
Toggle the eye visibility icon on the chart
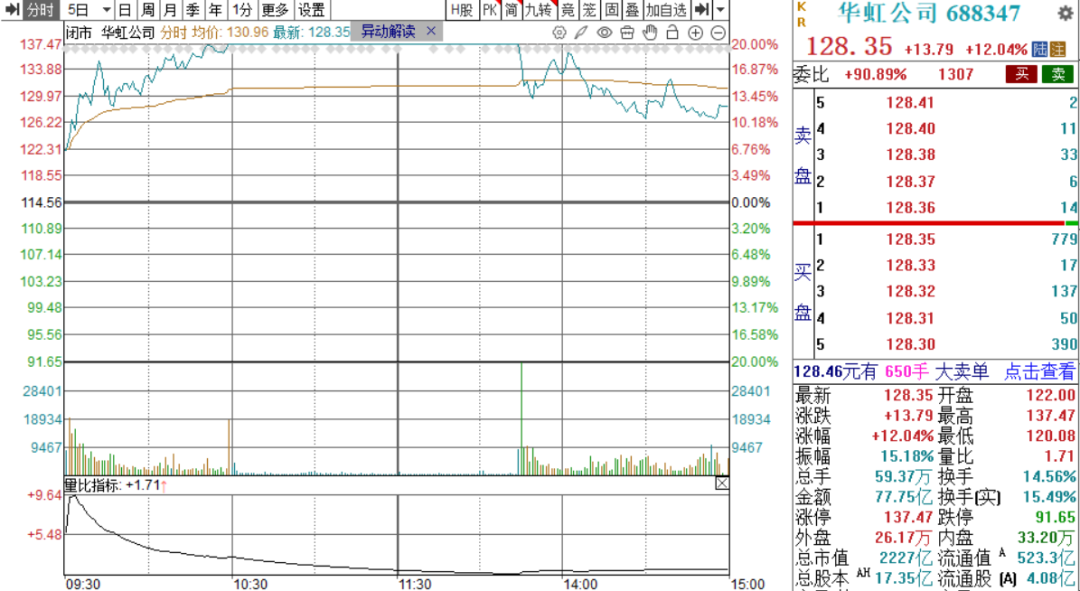click(x=604, y=32)
